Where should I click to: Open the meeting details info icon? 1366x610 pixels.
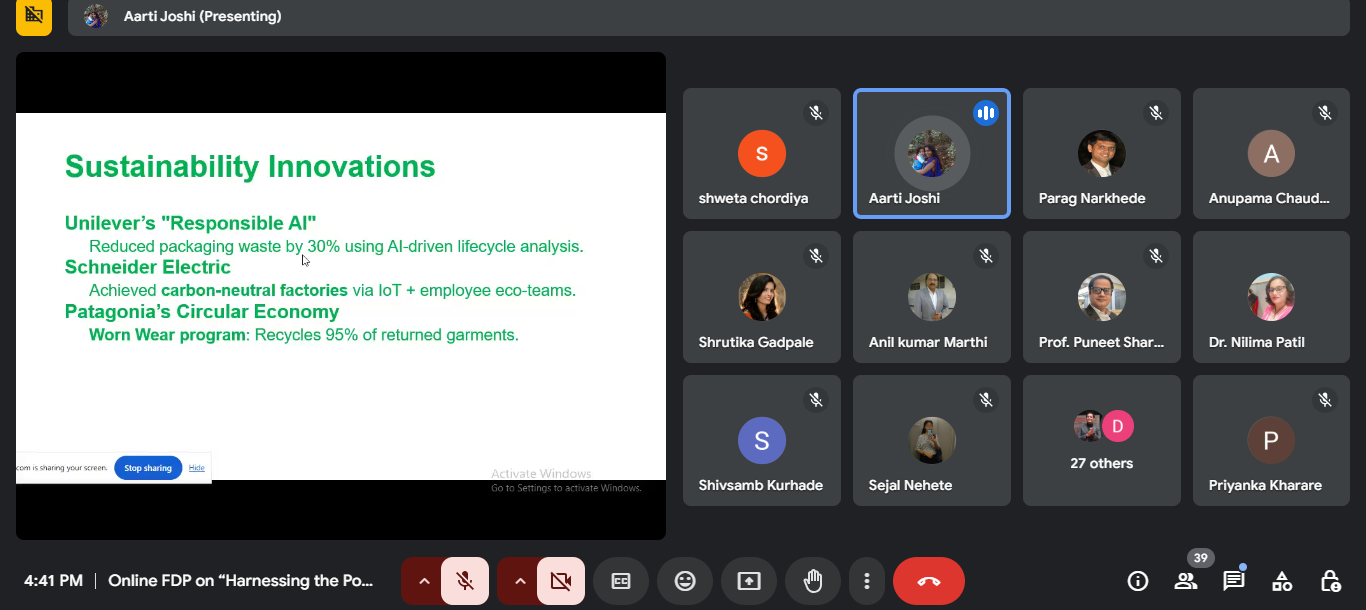pyautogui.click(x=1137, y=581)
